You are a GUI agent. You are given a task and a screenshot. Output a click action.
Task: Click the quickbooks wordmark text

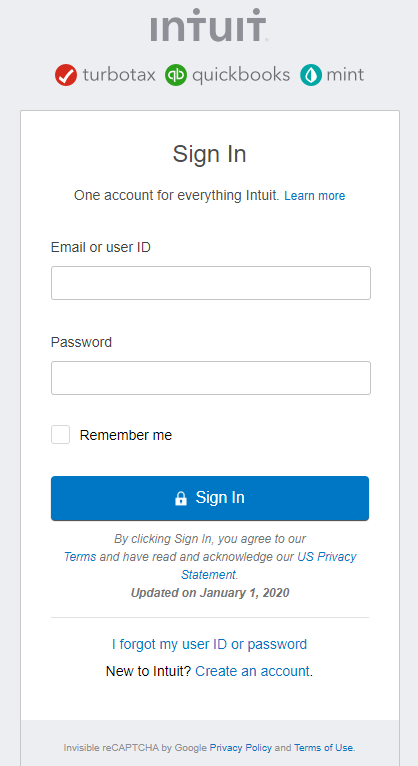click(x=241, y=75)
